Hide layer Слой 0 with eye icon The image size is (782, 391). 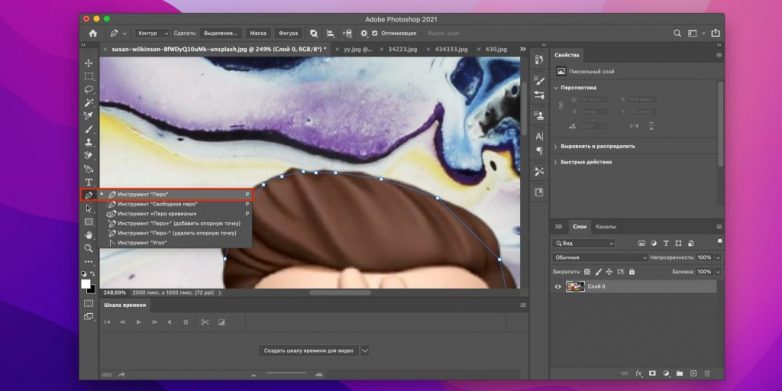pyautogui.click(x=558, y=287)
